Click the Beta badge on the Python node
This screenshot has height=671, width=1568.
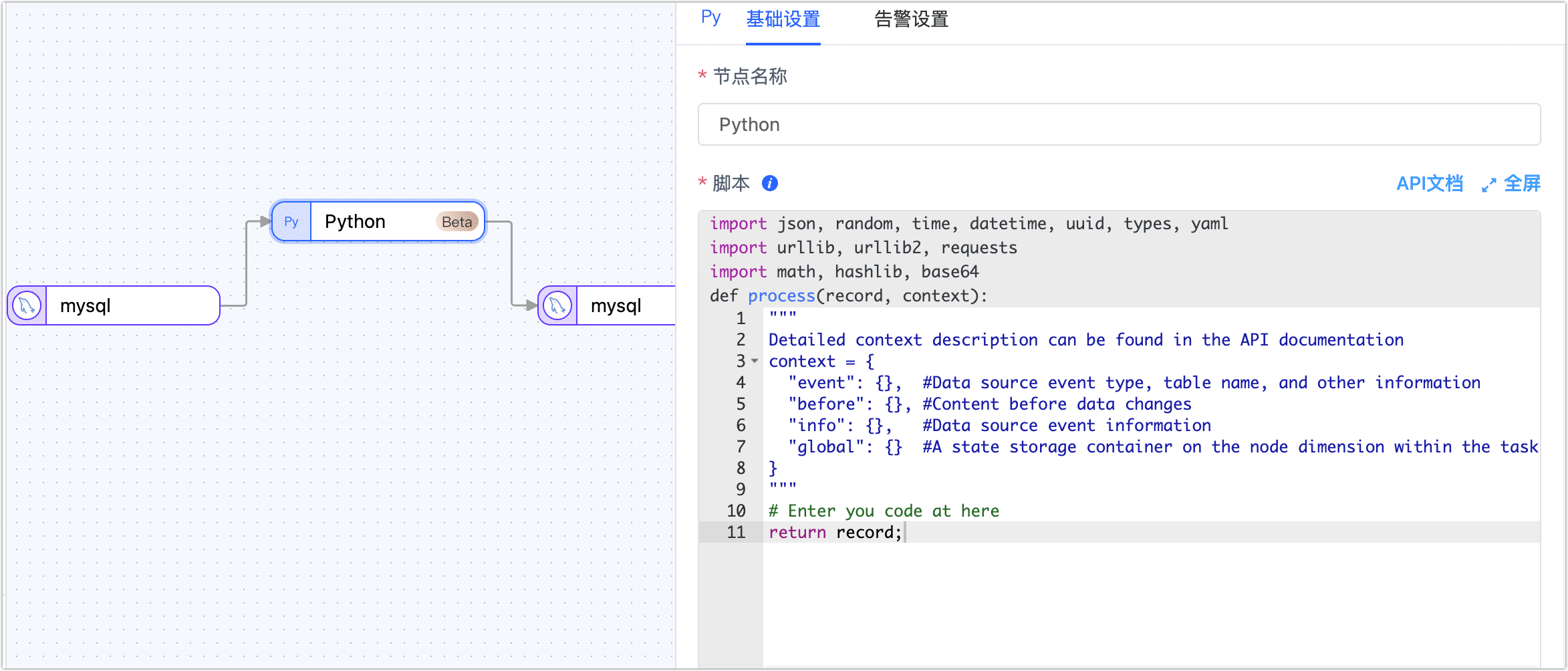pos(456,221)
